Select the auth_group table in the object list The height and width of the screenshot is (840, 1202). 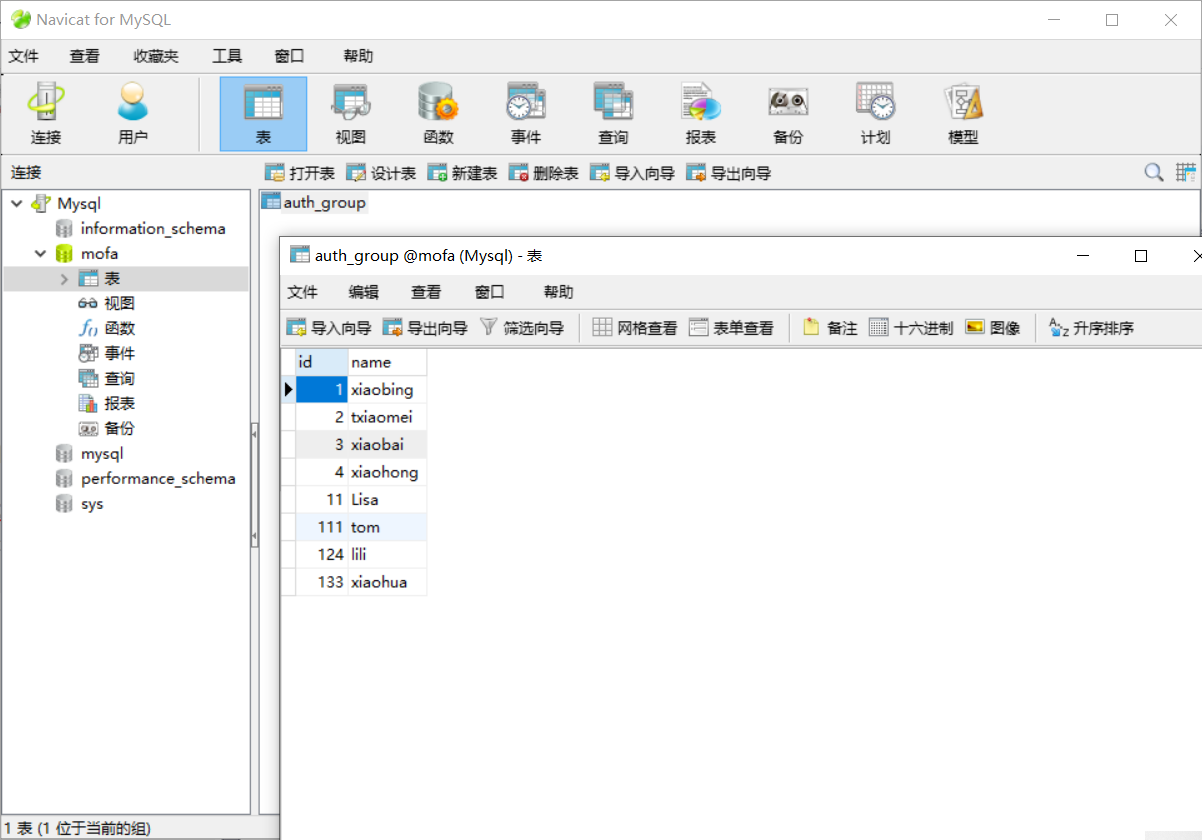click(314, 202)
